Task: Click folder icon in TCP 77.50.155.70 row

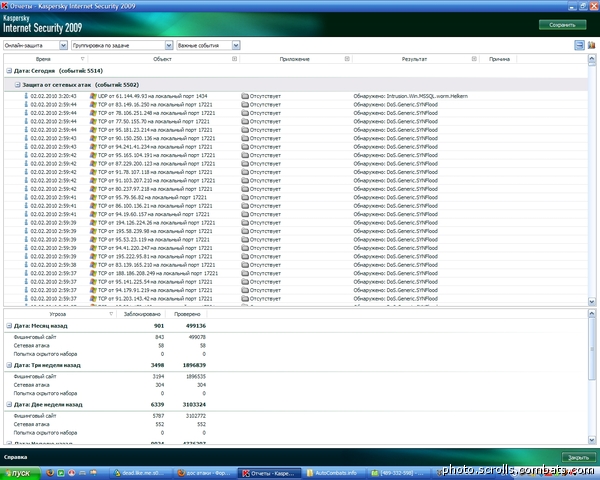Action: point(245,121)
